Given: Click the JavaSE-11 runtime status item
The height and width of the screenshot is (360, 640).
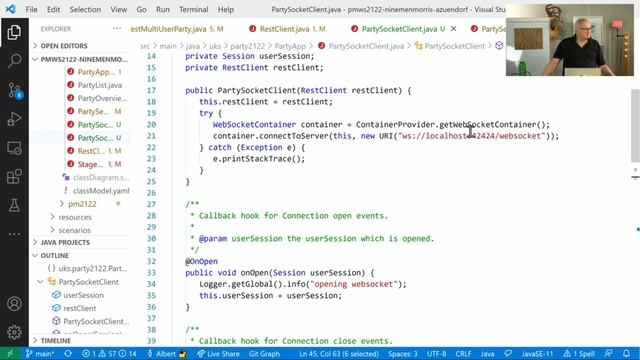Looking at the screenshot, I should tap(537, 354).
